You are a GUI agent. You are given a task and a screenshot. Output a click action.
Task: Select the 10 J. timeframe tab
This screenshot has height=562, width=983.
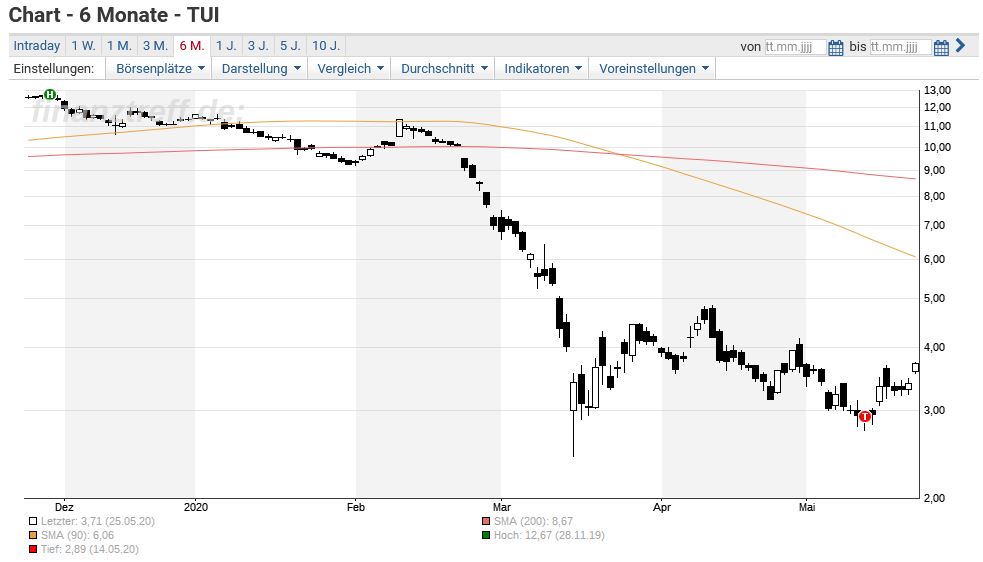tap(326, 46)
